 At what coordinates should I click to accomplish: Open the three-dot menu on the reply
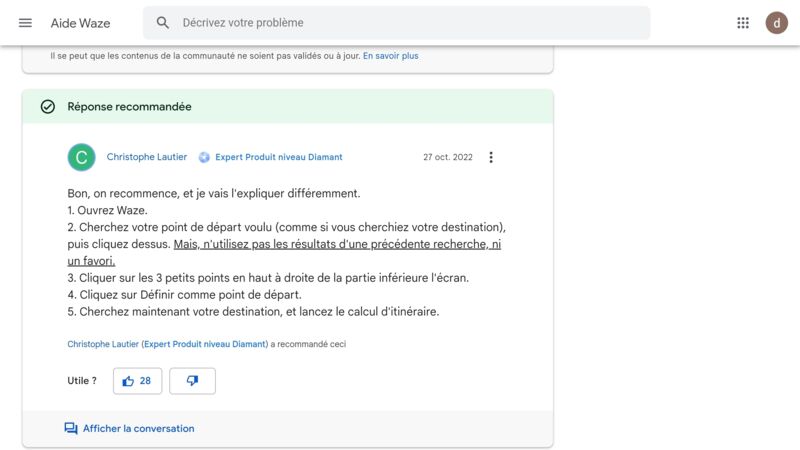pos(491,157)
